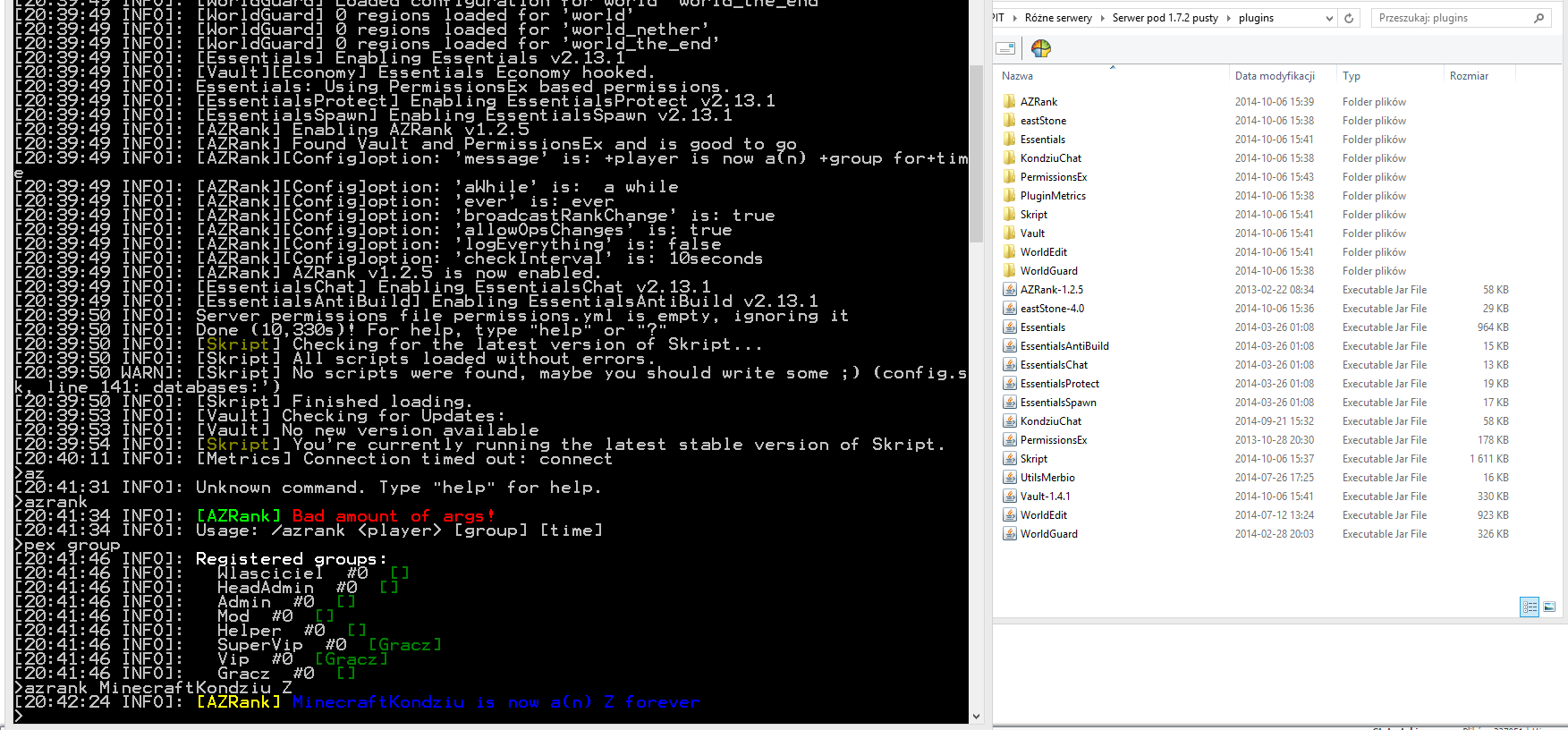Click 'Registered groups:' line in the console

point(291,559)
